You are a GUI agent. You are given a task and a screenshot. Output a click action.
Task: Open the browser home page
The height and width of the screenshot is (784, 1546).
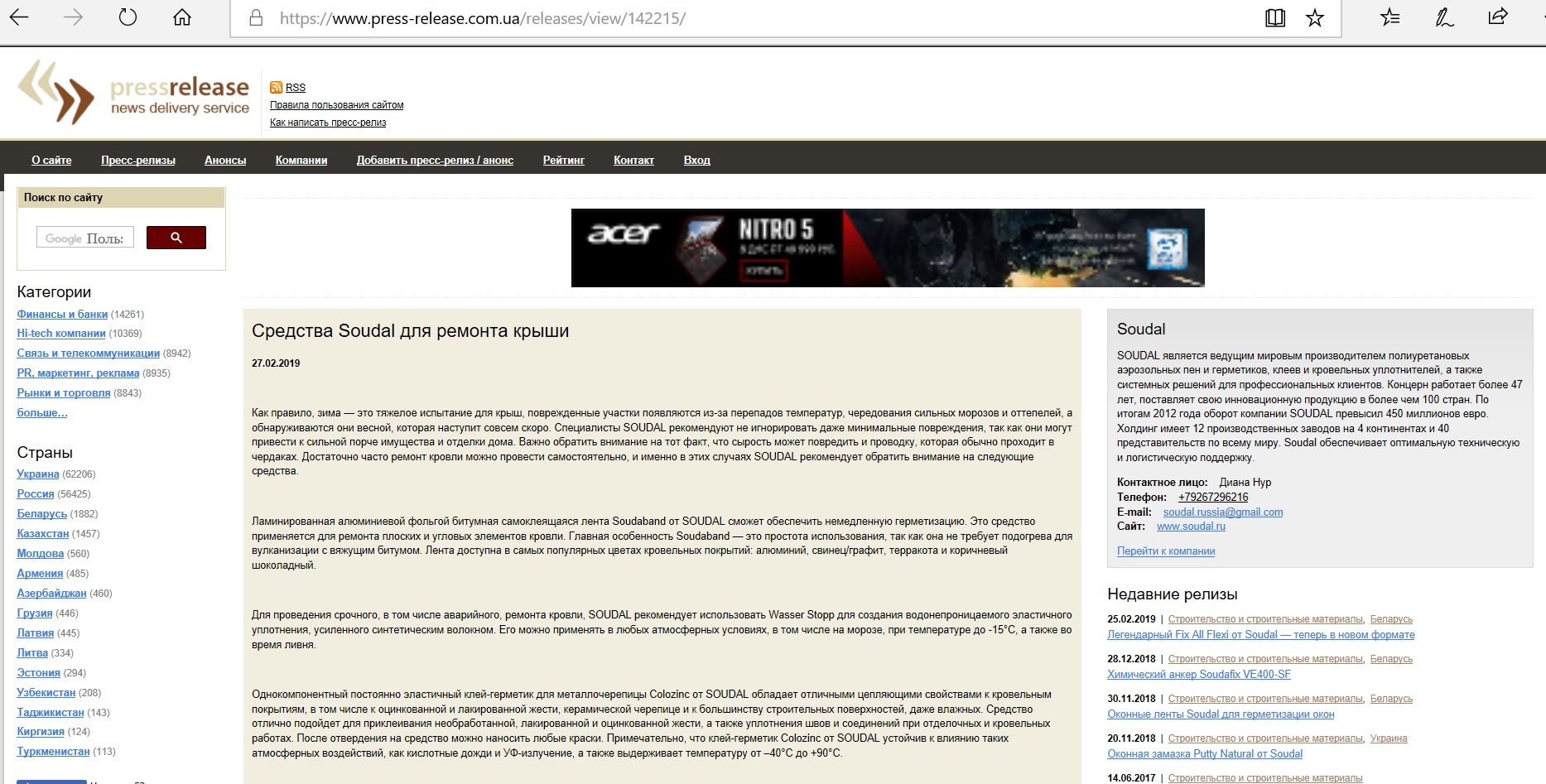182,17
